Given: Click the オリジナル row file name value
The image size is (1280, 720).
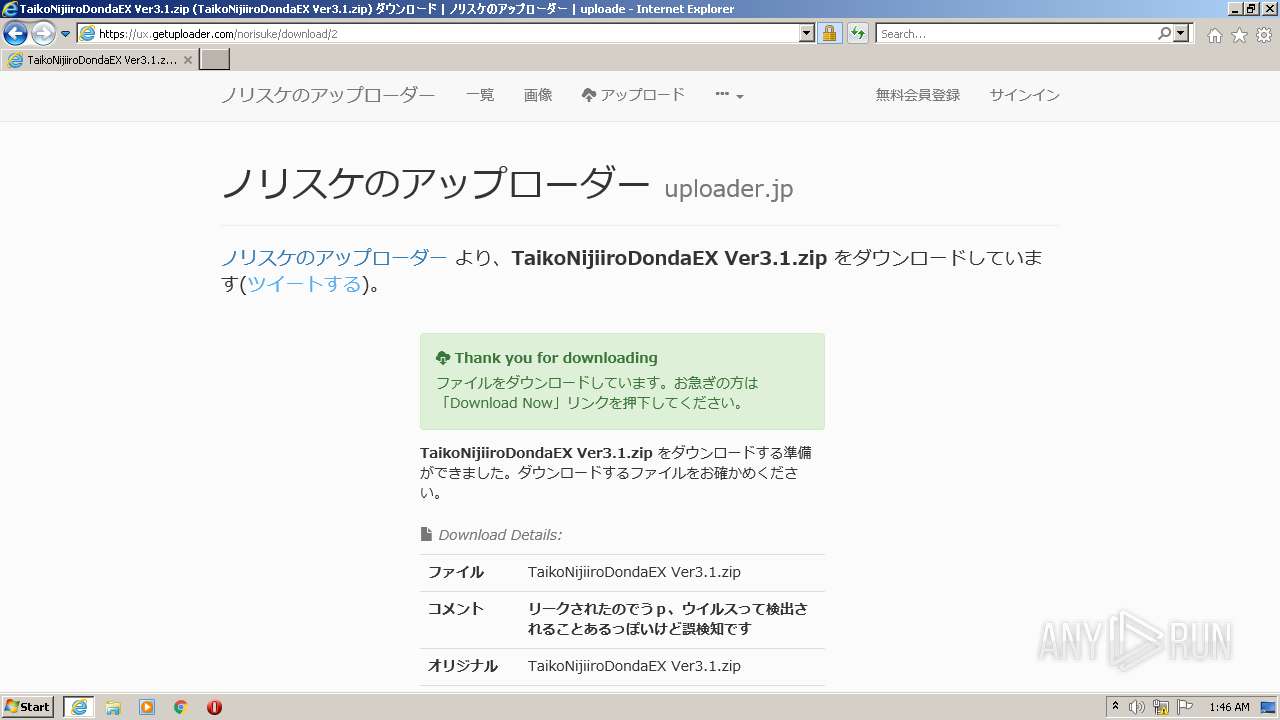Looking at the screenshot, I should (x=634, y=666).
